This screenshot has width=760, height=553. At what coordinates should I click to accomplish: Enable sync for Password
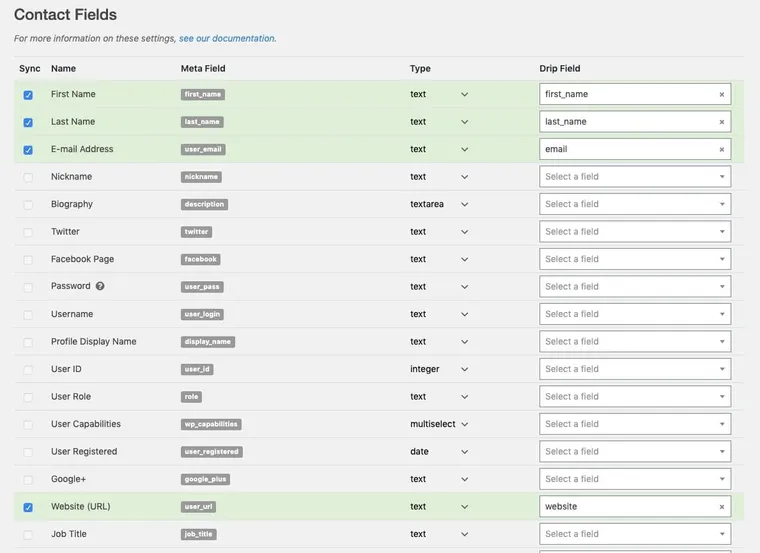[28, 287]
